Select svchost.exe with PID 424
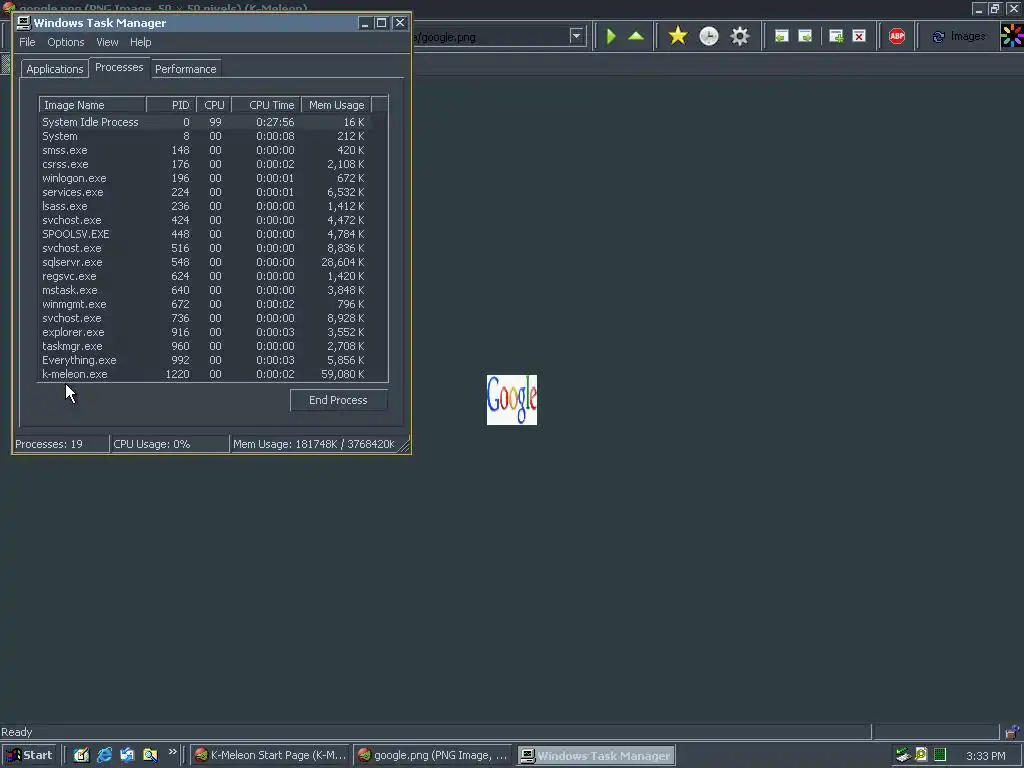Screen dimensions: 1024x768 204,220
